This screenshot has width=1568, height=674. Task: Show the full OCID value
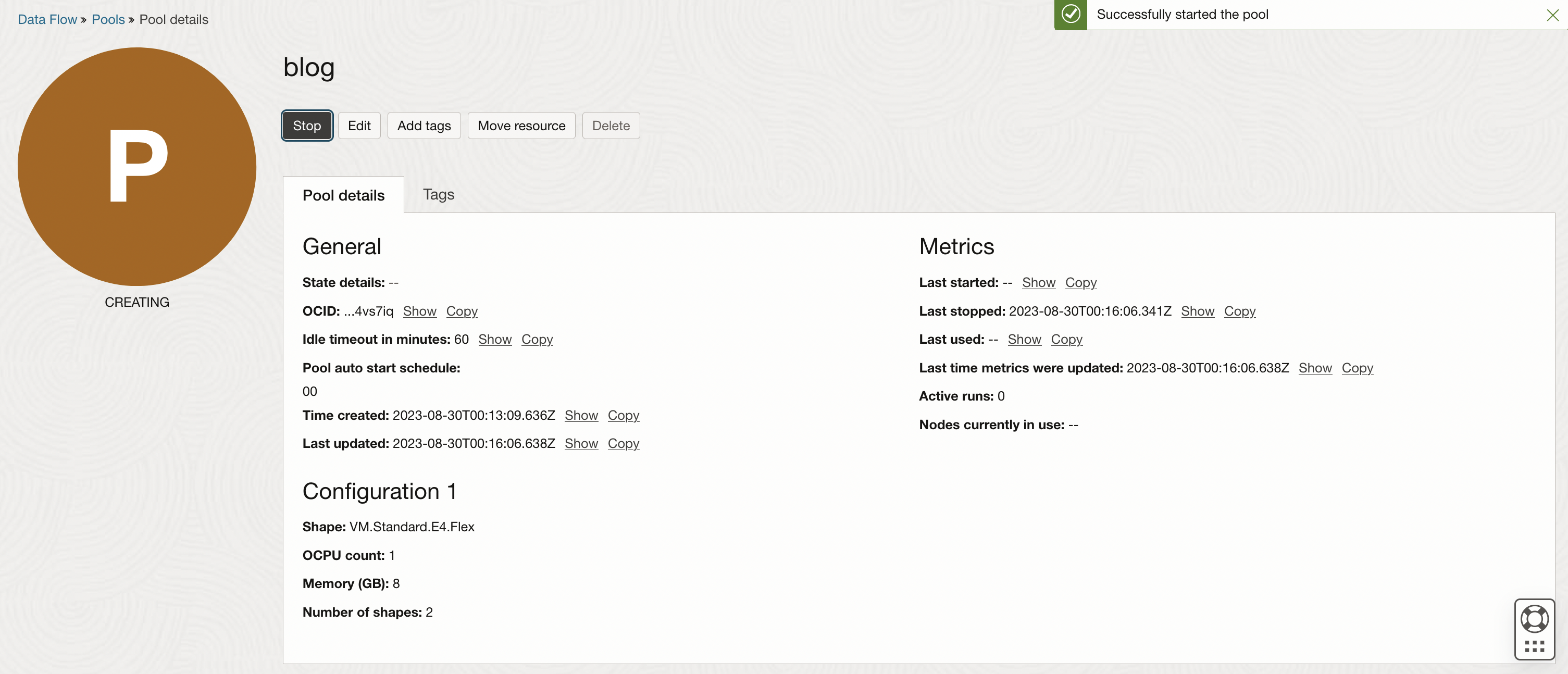[419, 310]
